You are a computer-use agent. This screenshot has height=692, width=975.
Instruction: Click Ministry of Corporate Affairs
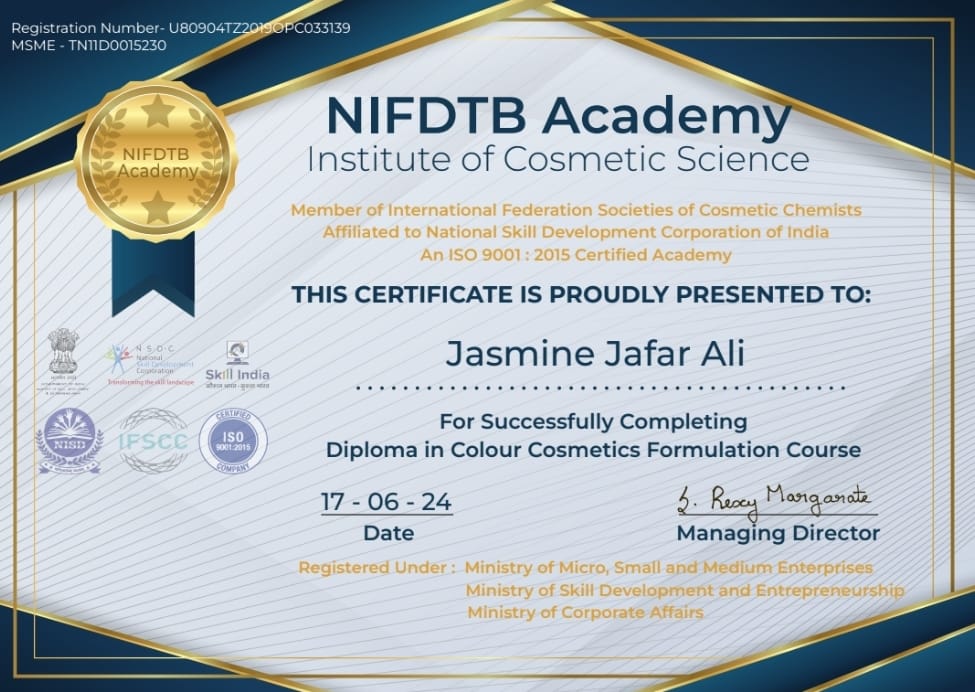[585, 612]
